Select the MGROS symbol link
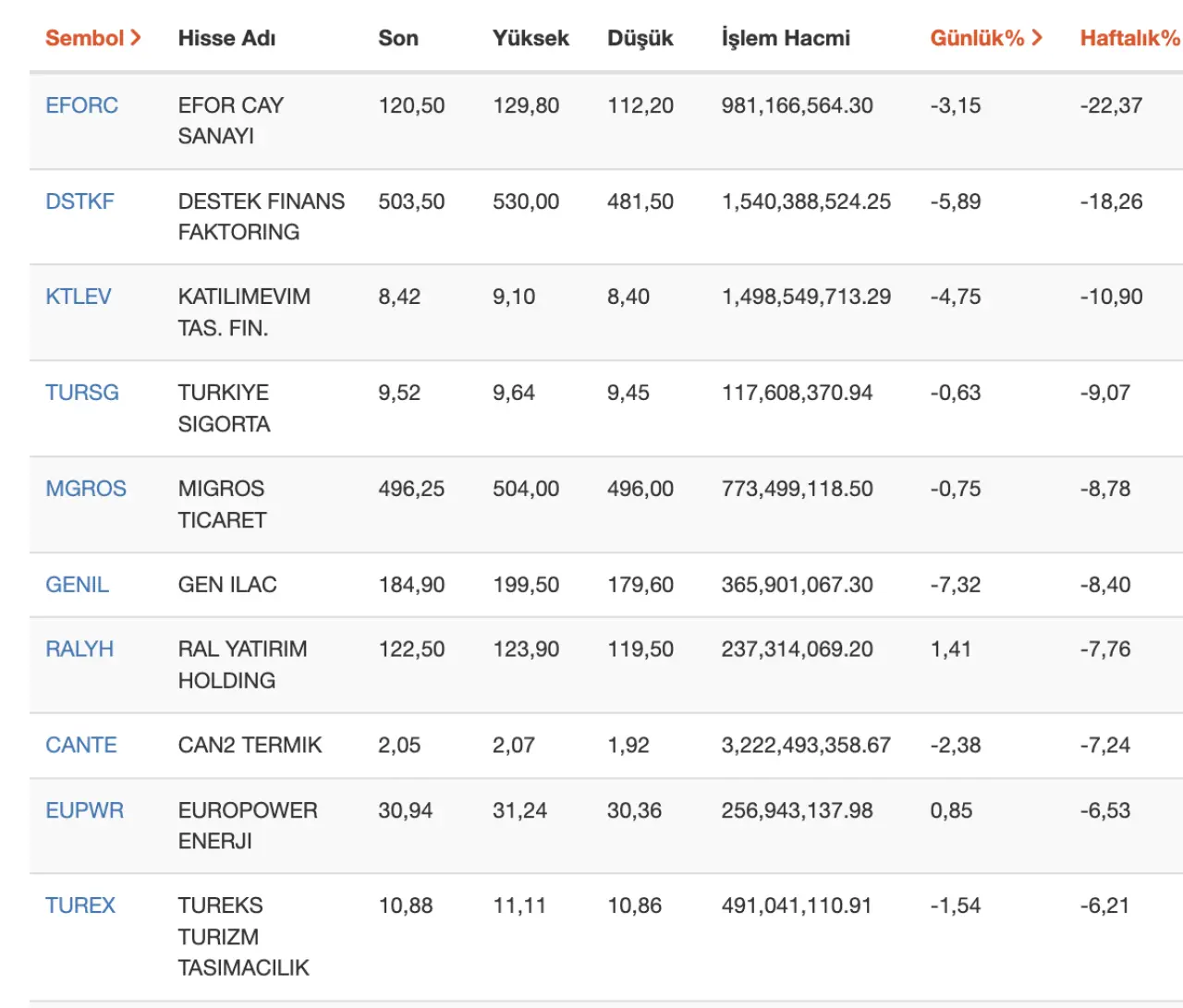This screenshot has height=1008, width=1183. point(85,489)
